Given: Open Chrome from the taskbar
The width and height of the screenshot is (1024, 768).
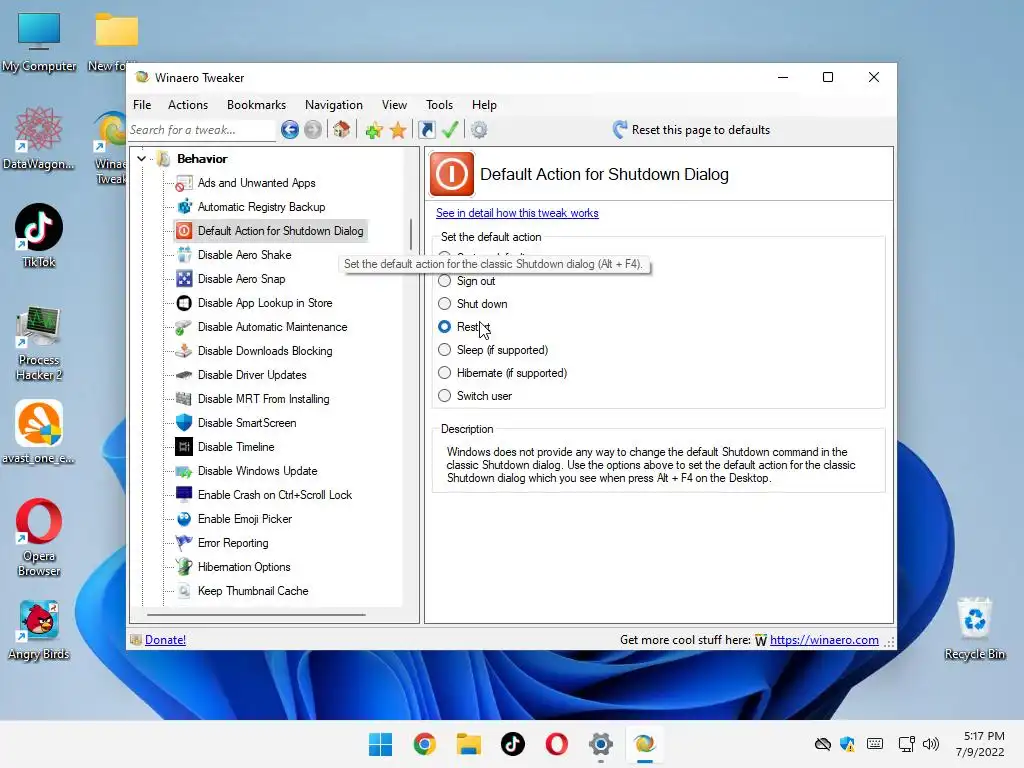Looking at the screenshot, I should point(424,744).
